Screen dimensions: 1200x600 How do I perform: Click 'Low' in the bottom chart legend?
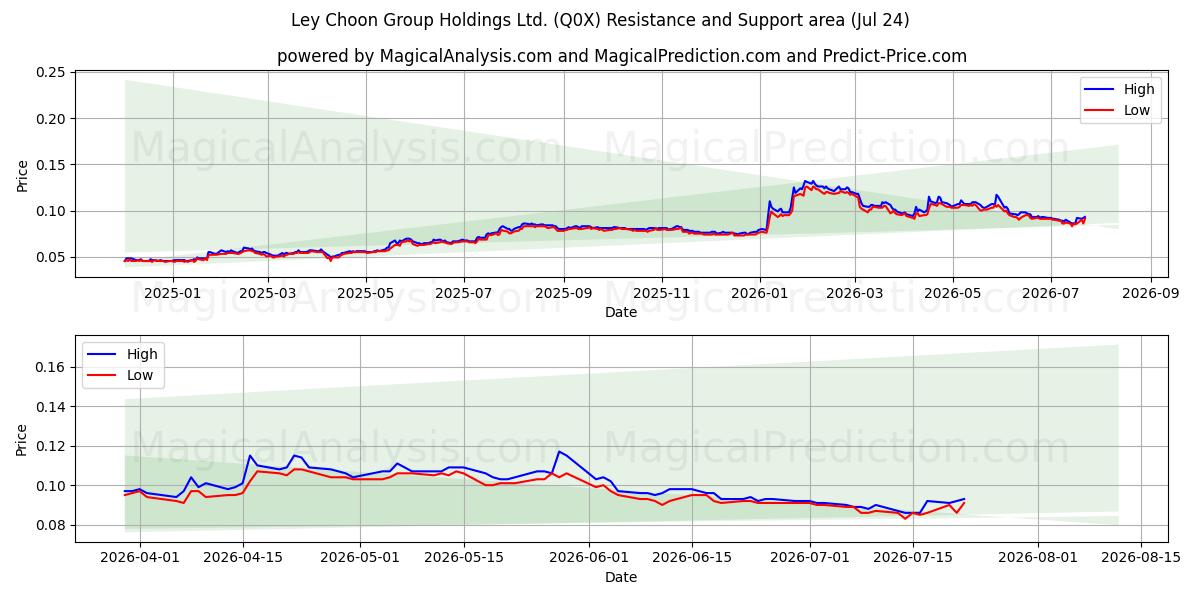pyautogui.click(x=140, y=375)
